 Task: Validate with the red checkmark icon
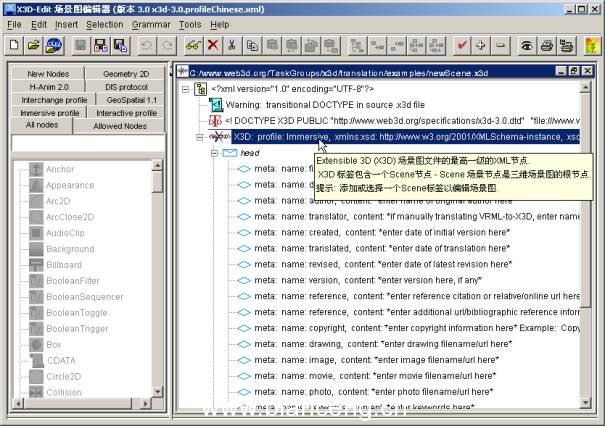click(x=461, y=46)
